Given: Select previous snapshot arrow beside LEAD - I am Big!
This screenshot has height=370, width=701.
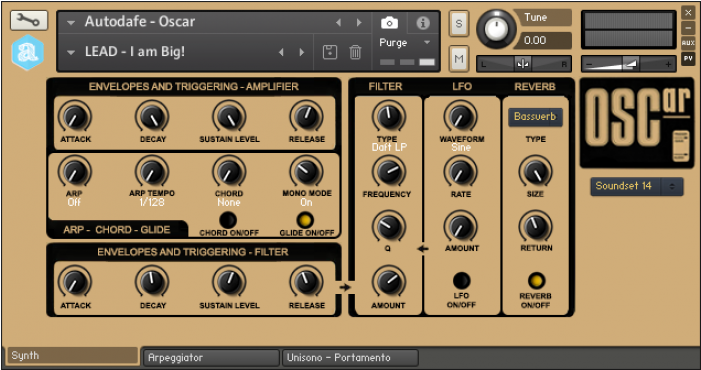Looking at the screenshot, I should pyautogui.click(x=281, y=52).
